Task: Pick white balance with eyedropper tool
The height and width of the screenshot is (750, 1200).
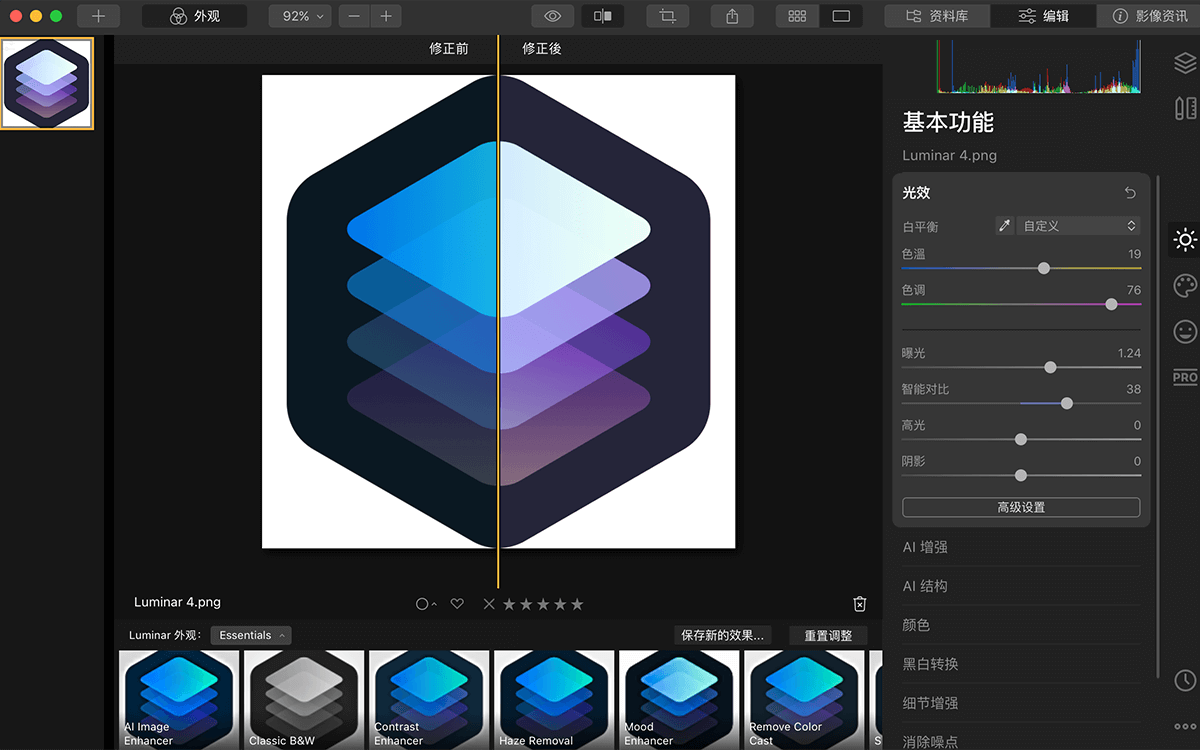Action: pyautogui.click(x=1005, y=226)
